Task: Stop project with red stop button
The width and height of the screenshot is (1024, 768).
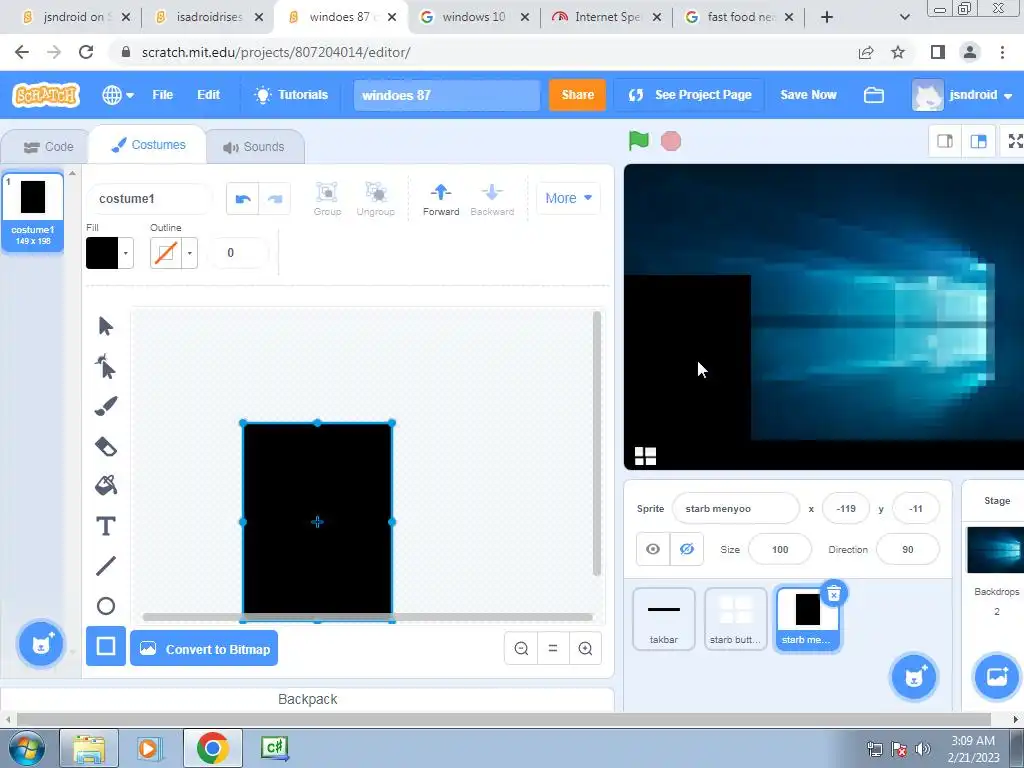Action: tap(671, 141)
